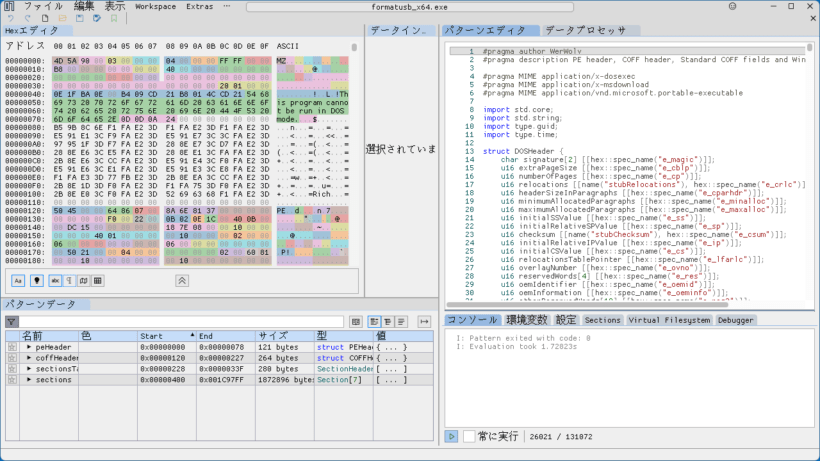Screen dimensions: 820x461
Task: Toggle the highlight lightbulb button
Action: [x=37, y=281]
